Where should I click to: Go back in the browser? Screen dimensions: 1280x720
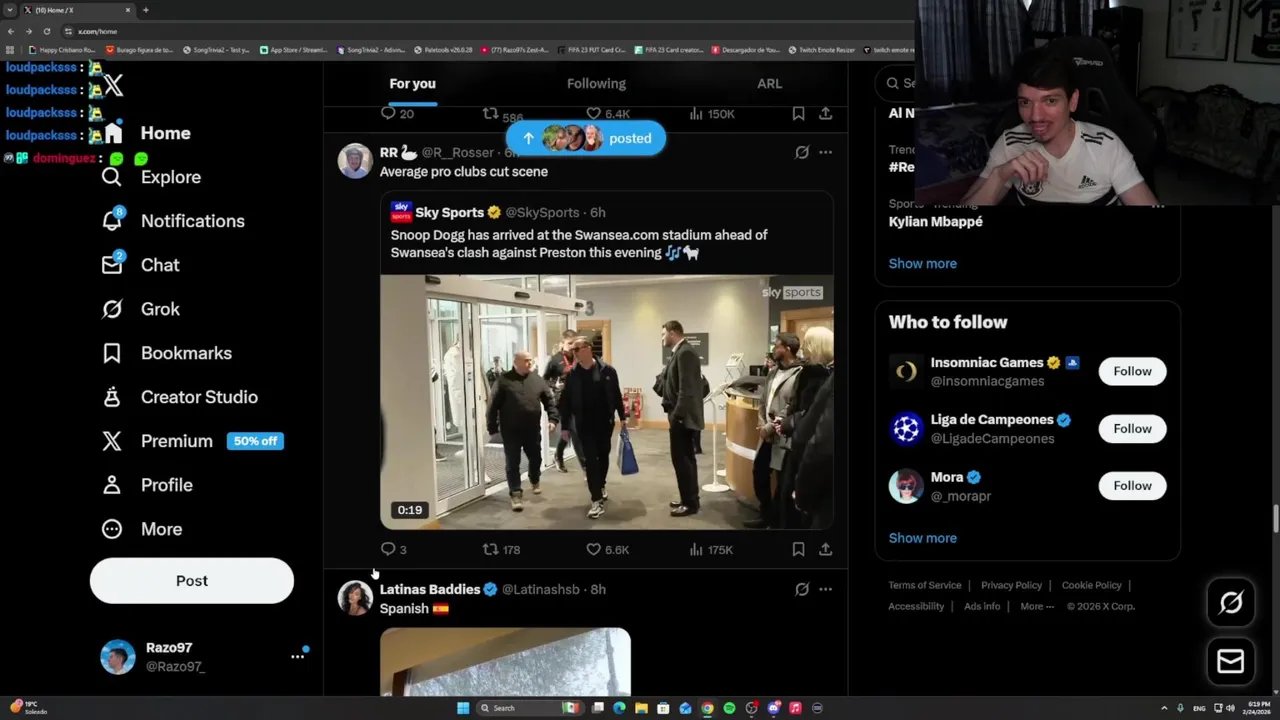[11, 31]
